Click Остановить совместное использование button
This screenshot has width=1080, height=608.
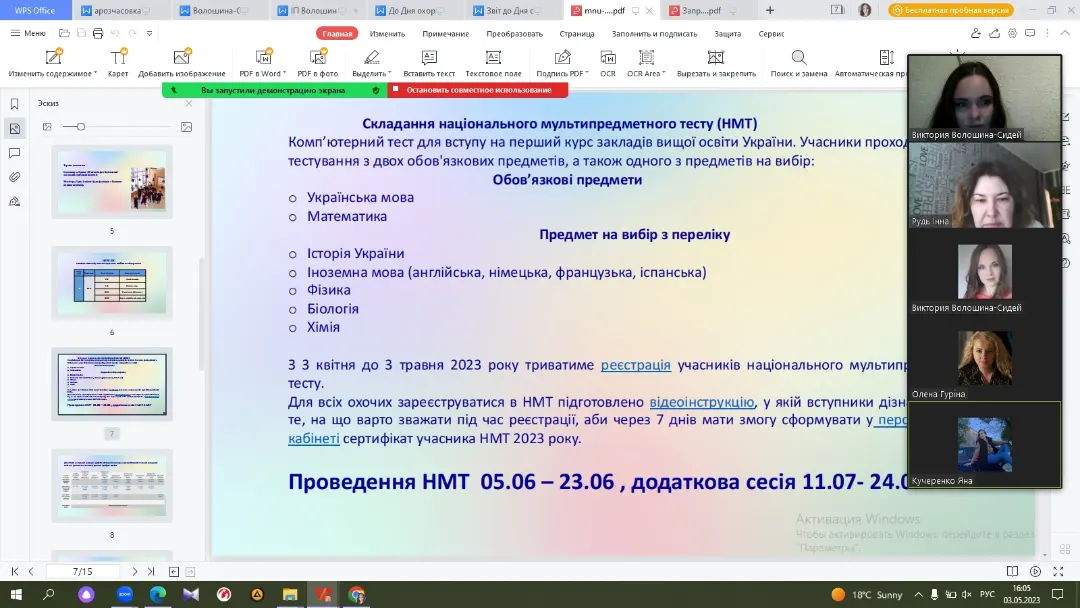coord(478,90)
